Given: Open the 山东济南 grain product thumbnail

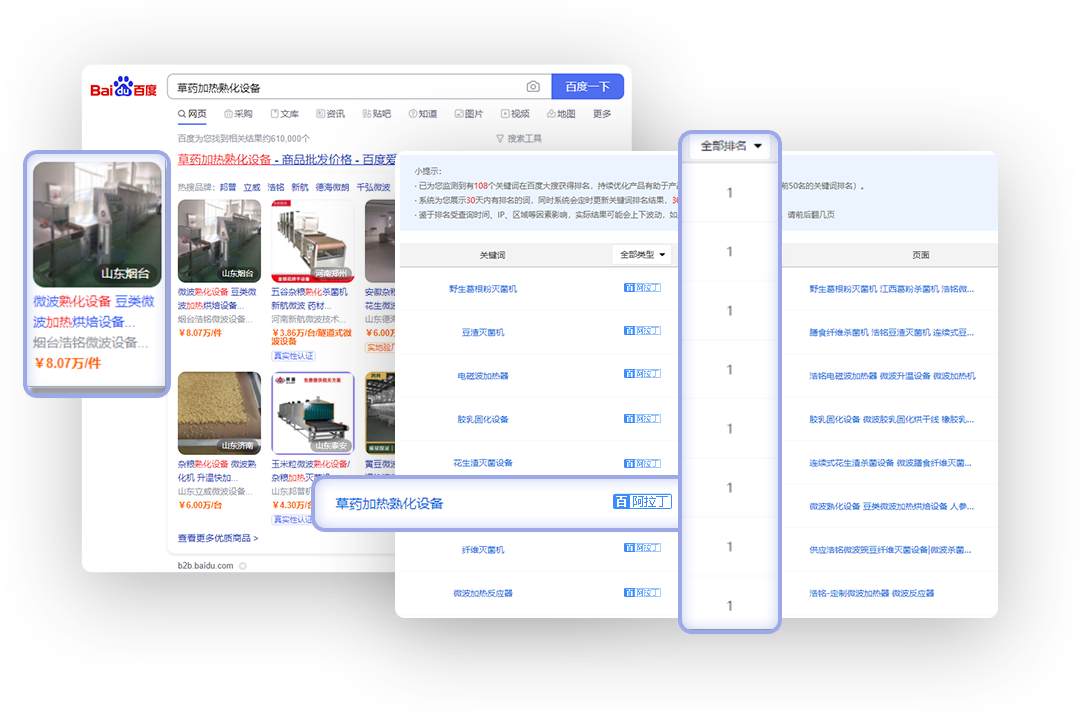Looking at the screenshot, I should pos(220,413).
